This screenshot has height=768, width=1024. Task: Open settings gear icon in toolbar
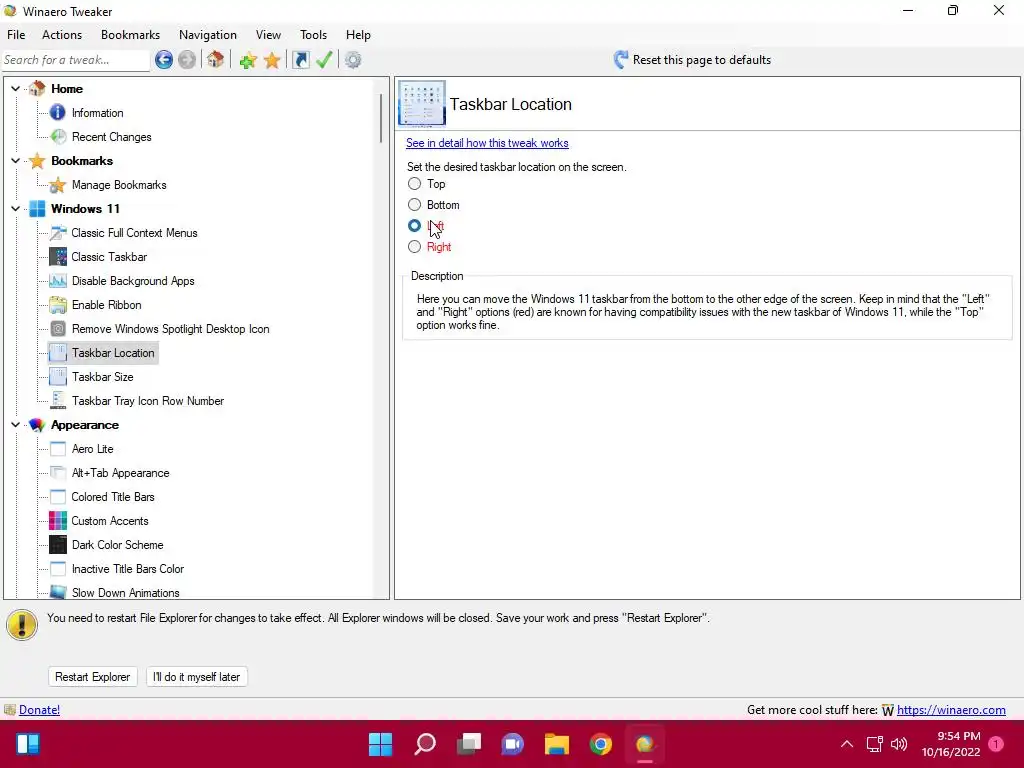coord(353,60)
